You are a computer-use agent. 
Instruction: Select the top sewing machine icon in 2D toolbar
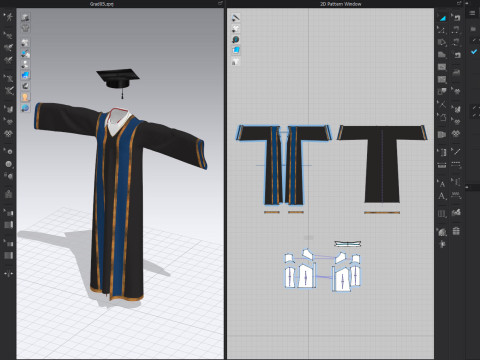[x=456, y=18]
